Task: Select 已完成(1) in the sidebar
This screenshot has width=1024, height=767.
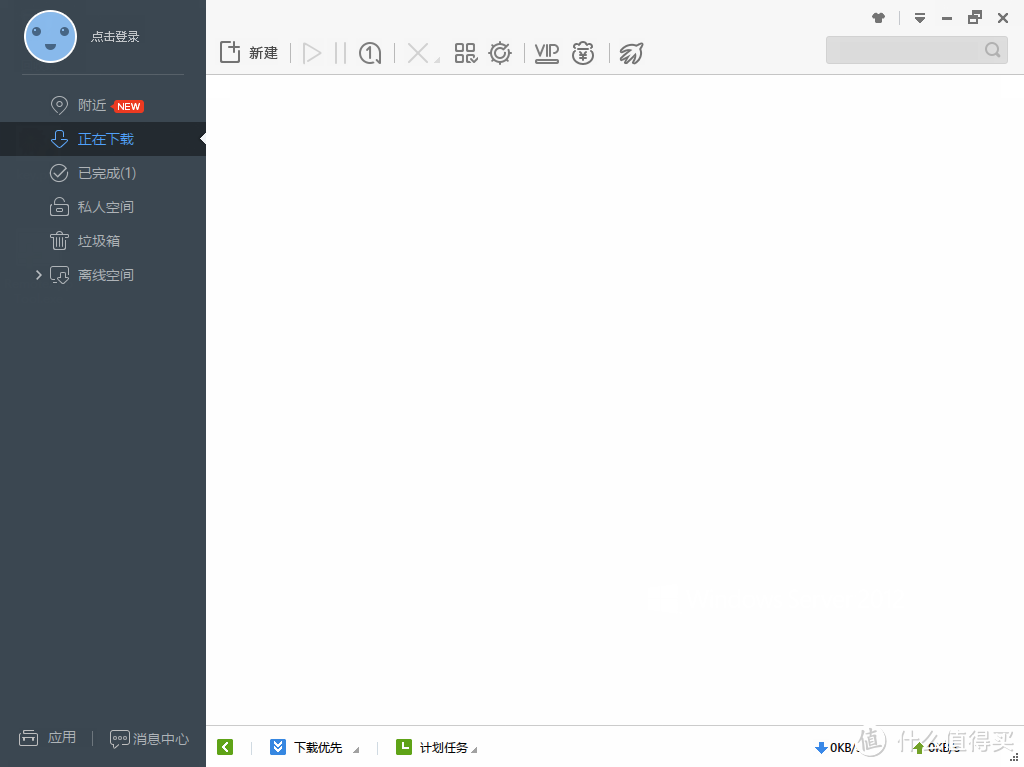Action: click(x=106, y=173)
